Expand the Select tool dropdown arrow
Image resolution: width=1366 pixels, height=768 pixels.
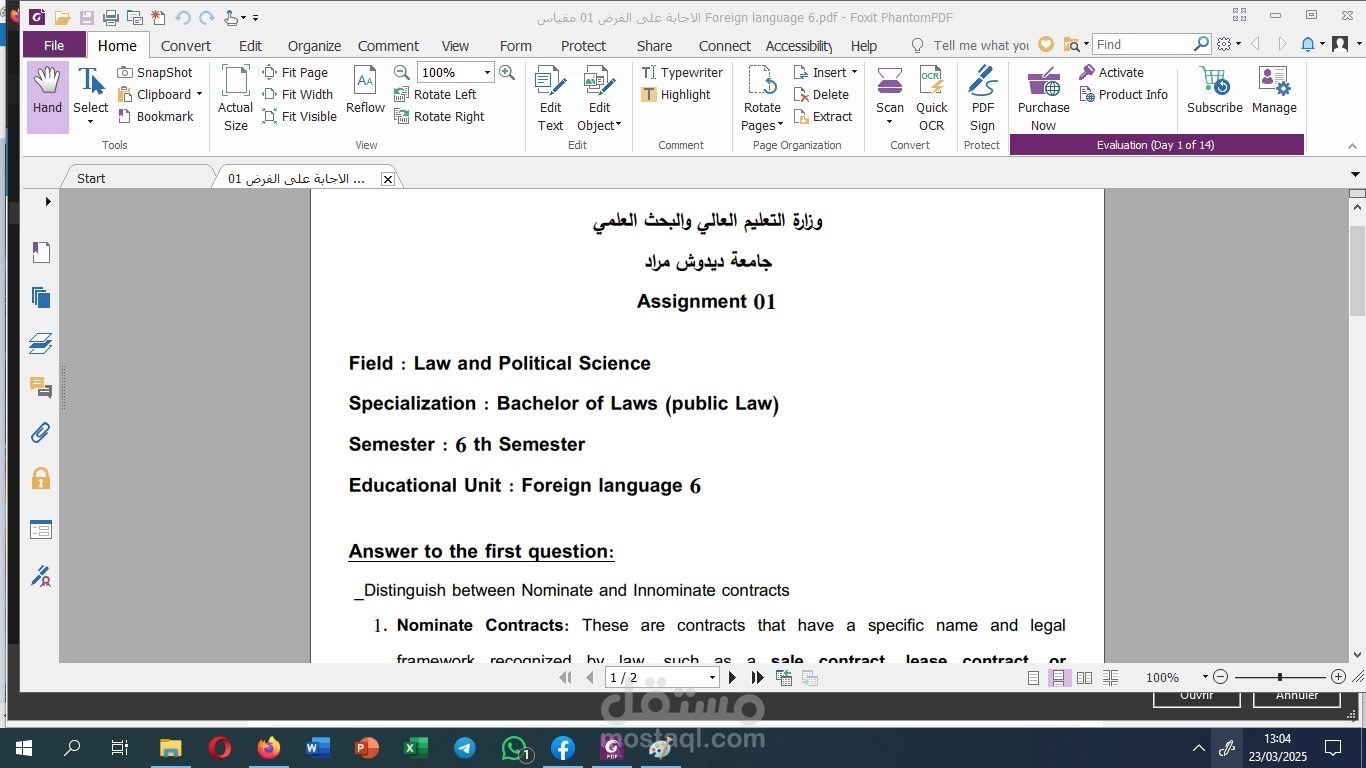pyautogui.click(x=90, y=122)
